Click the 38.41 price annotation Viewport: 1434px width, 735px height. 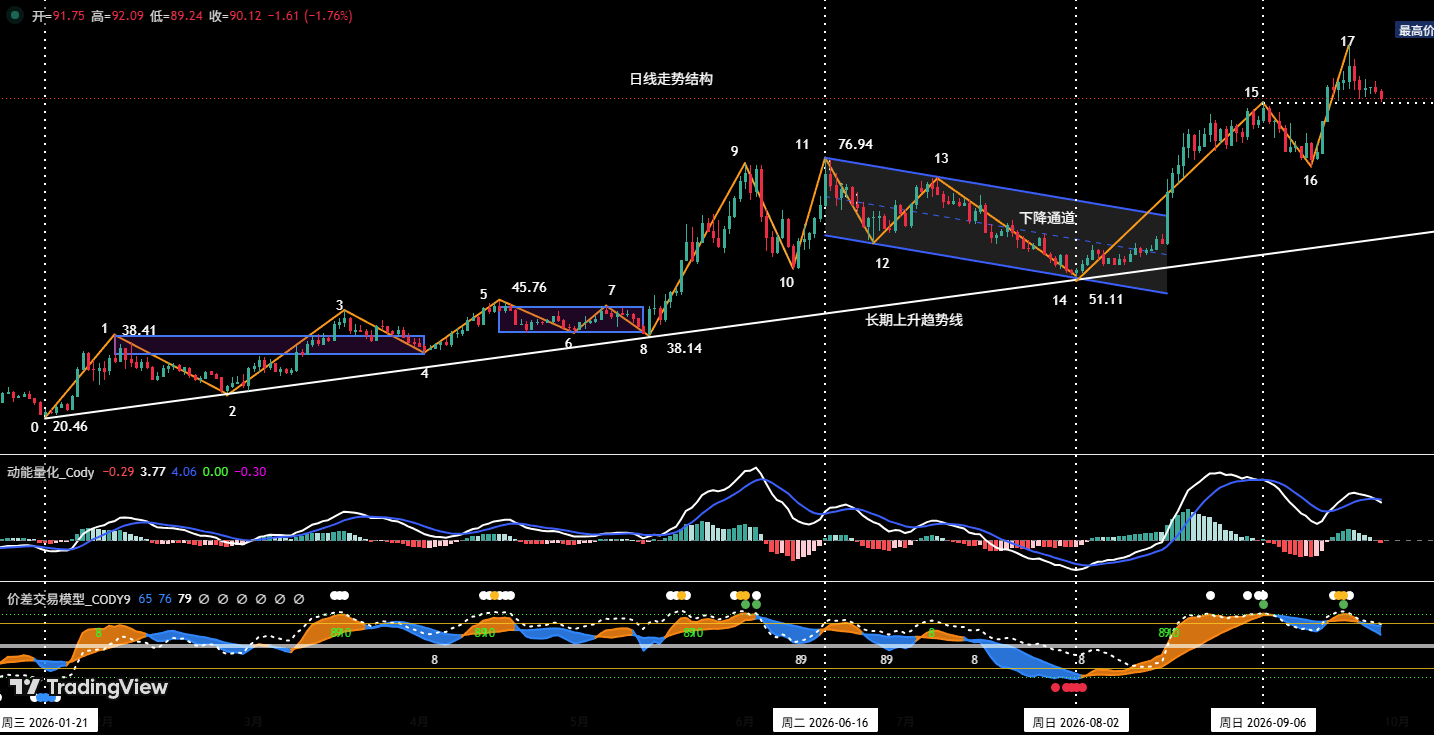pos(140,330)
